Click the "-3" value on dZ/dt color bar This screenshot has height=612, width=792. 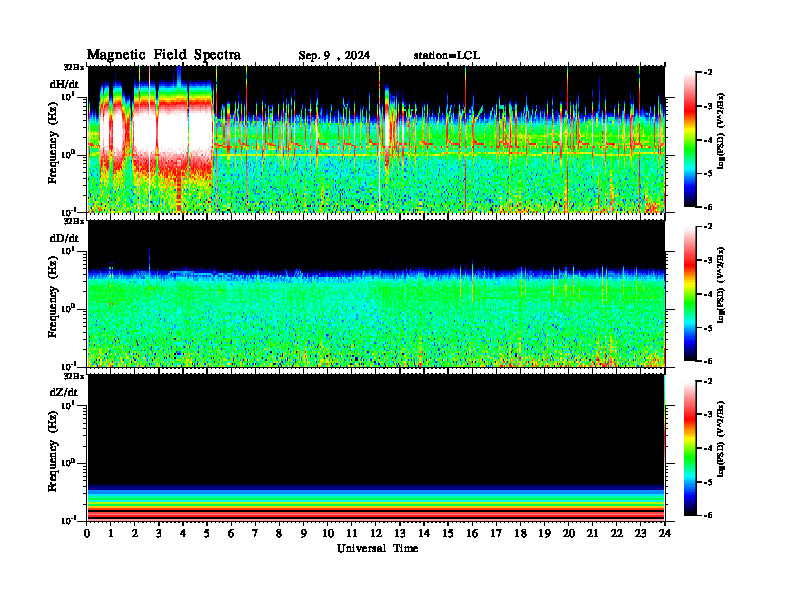[707, 414]
